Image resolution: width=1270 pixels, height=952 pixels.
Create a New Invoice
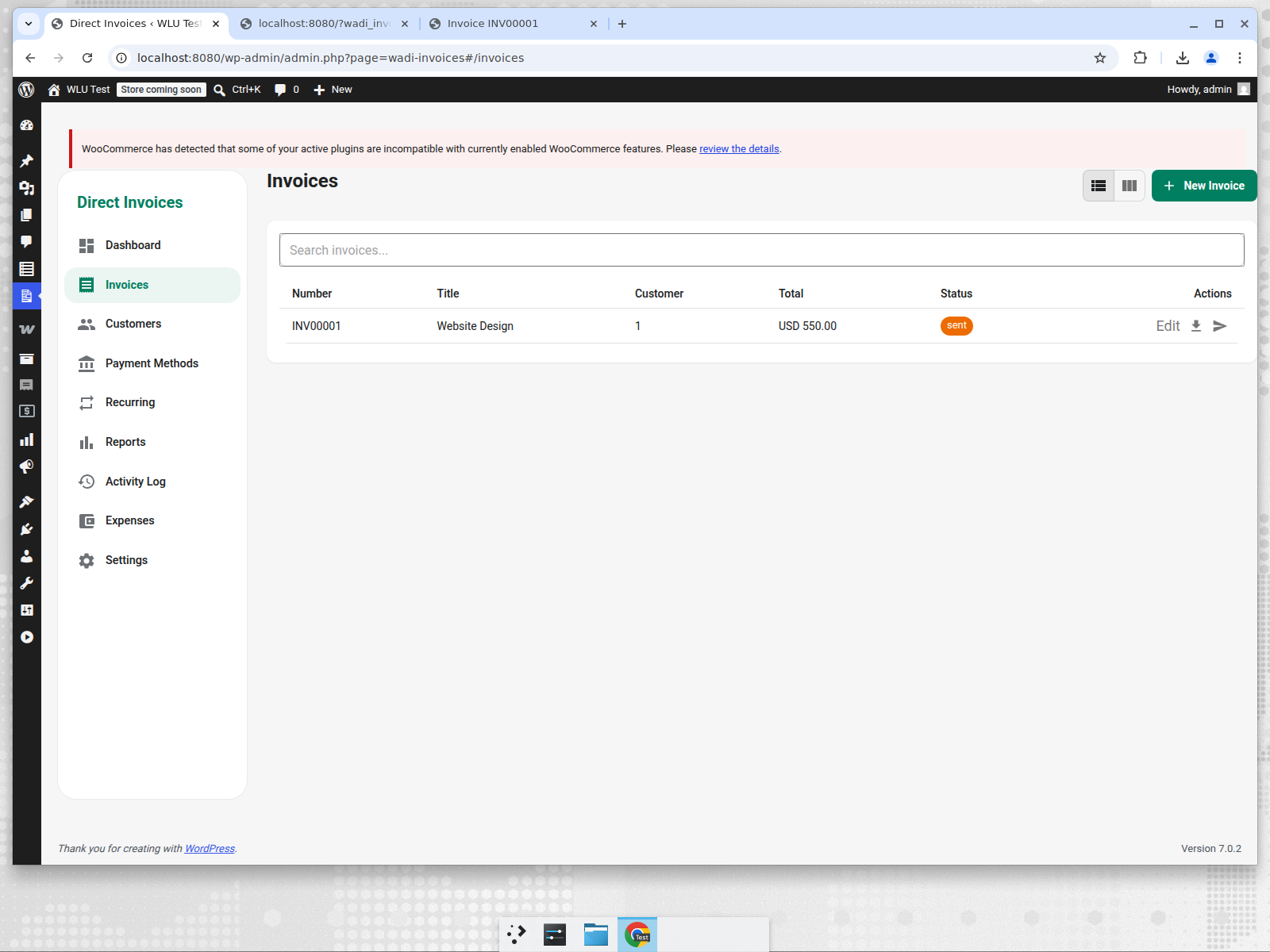pos(1204,186)
